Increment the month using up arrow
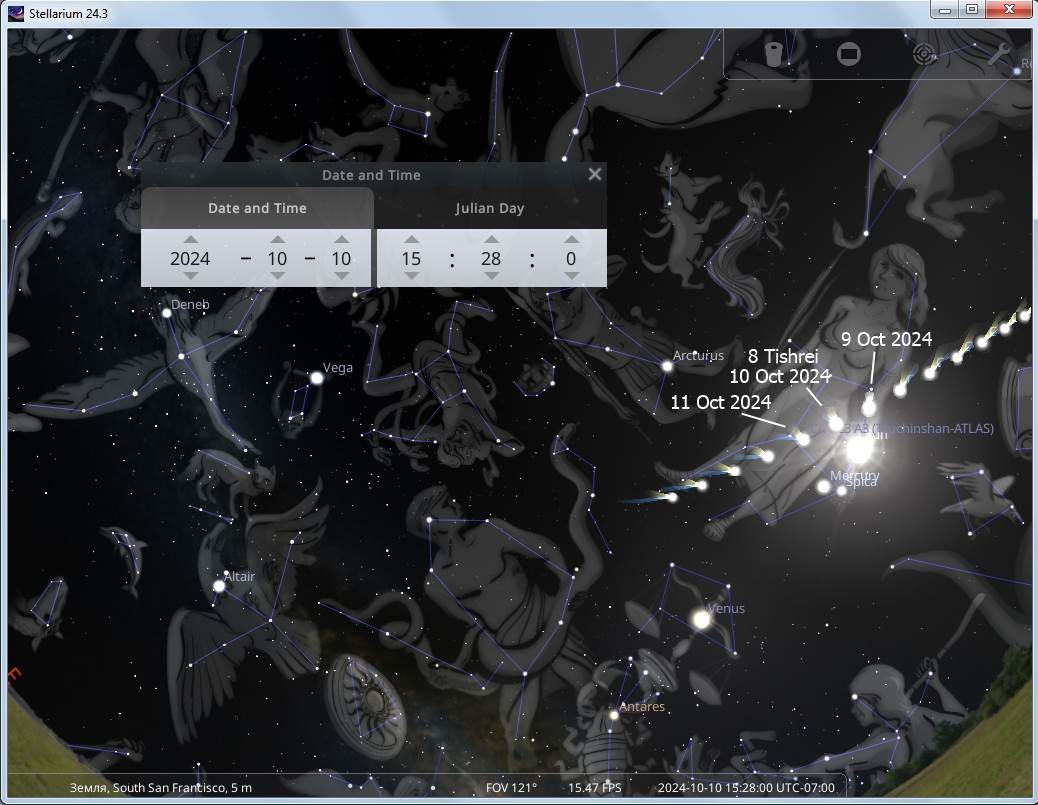 [x=277, y=240]
